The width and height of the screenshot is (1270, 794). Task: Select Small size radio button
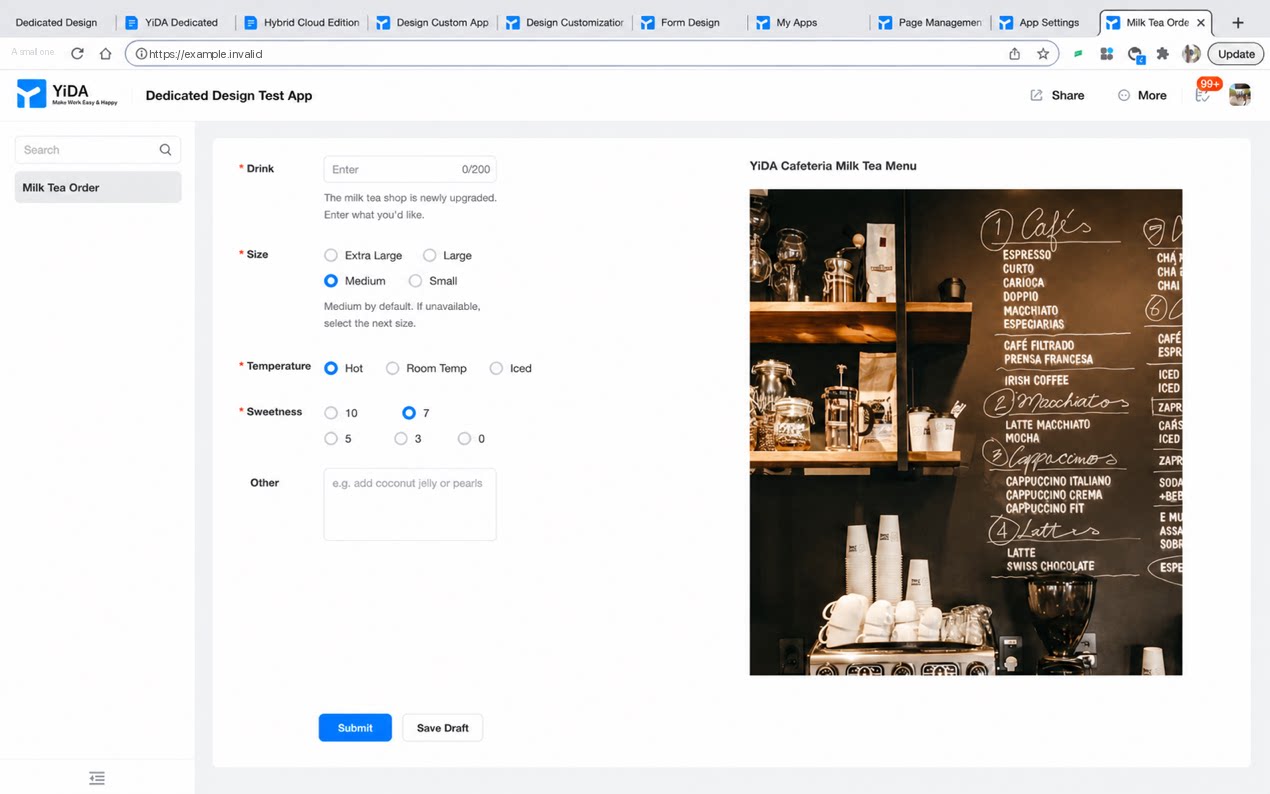[415, 281]
